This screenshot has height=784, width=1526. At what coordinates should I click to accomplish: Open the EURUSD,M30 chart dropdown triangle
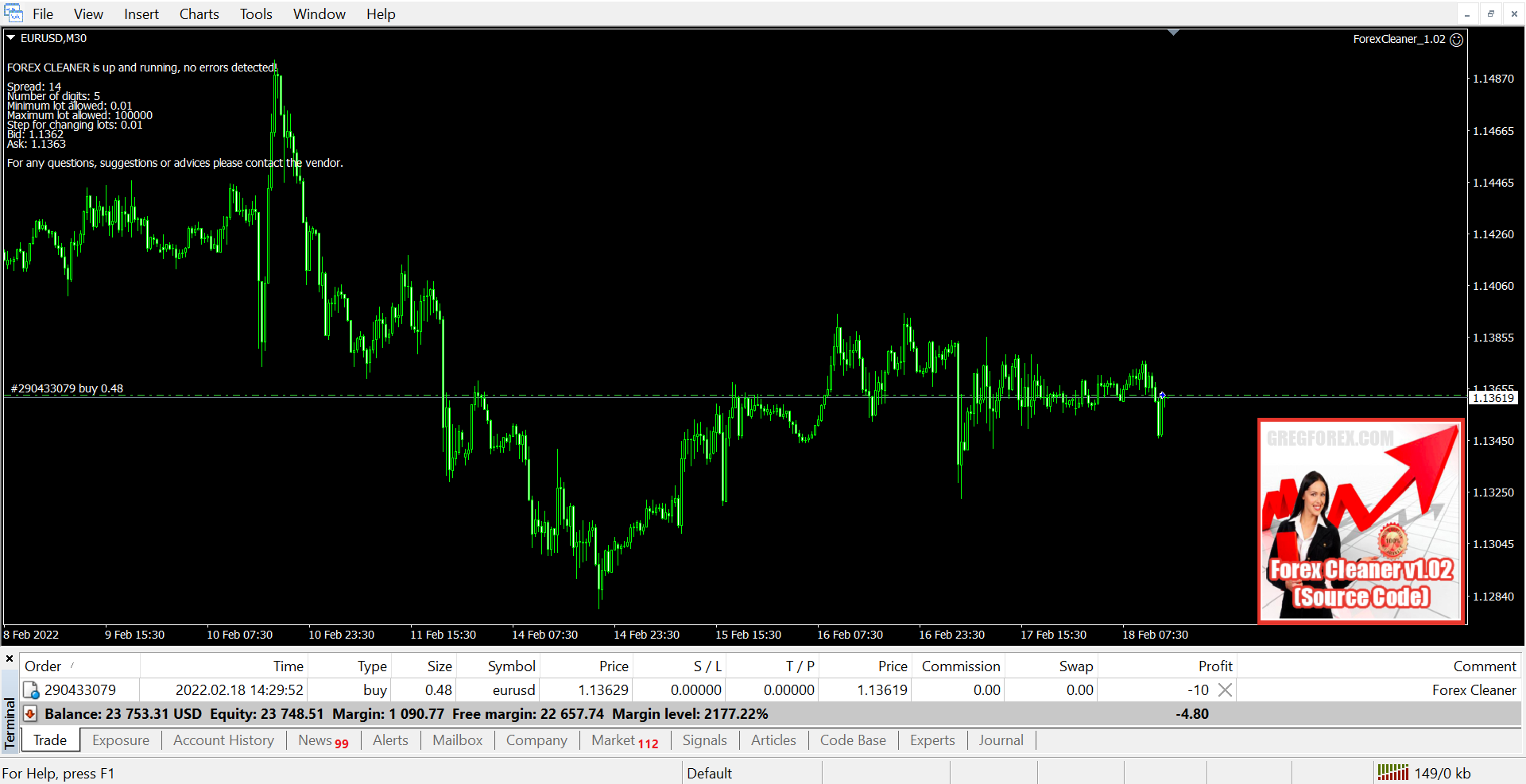click(x=11, y=38)
